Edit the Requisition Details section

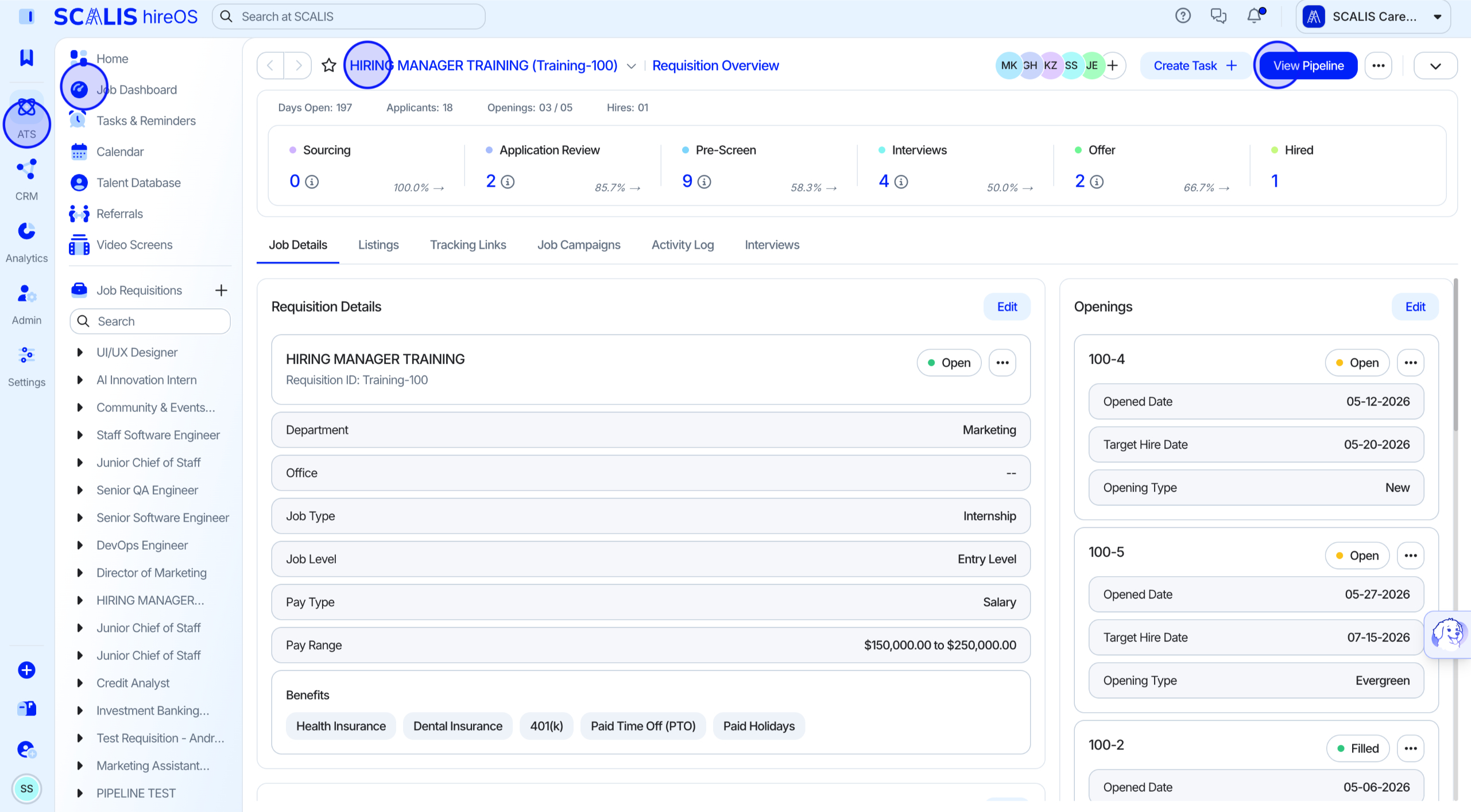click(1007, 307)
